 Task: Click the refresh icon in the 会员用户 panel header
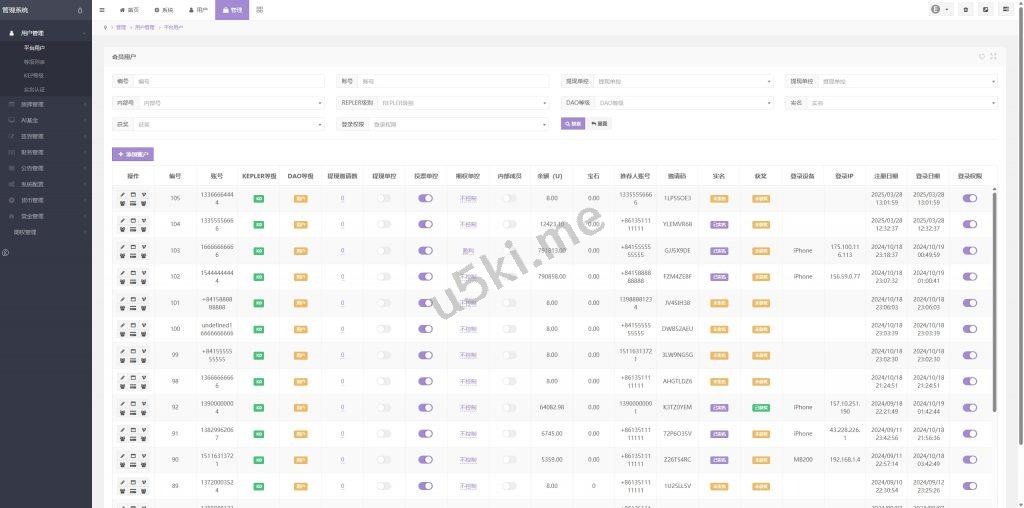click(x=981, y=56)
